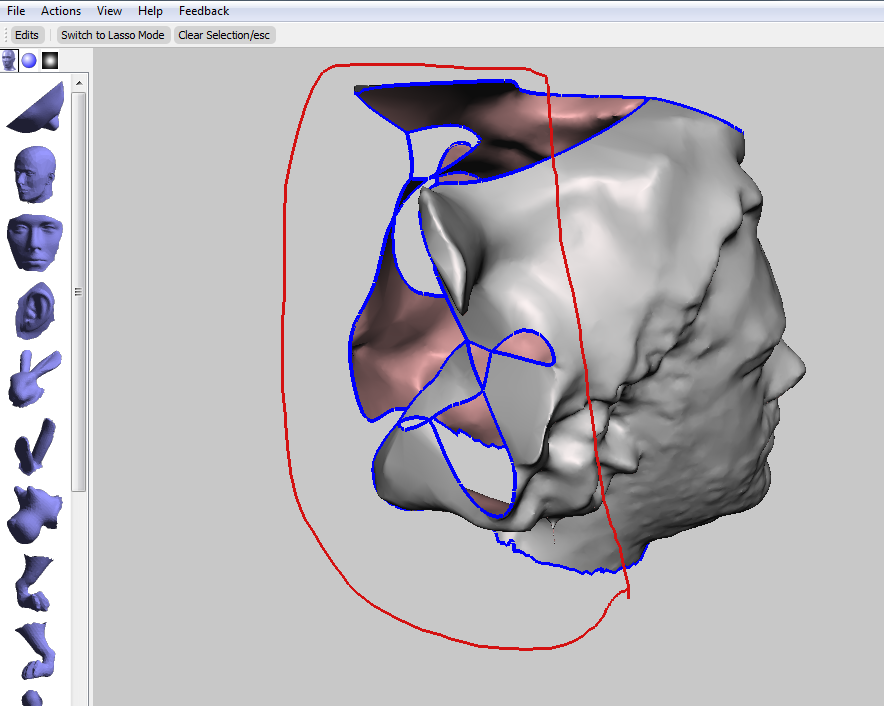Click the parts list scrollbar thumb

(x=78, y=292)
